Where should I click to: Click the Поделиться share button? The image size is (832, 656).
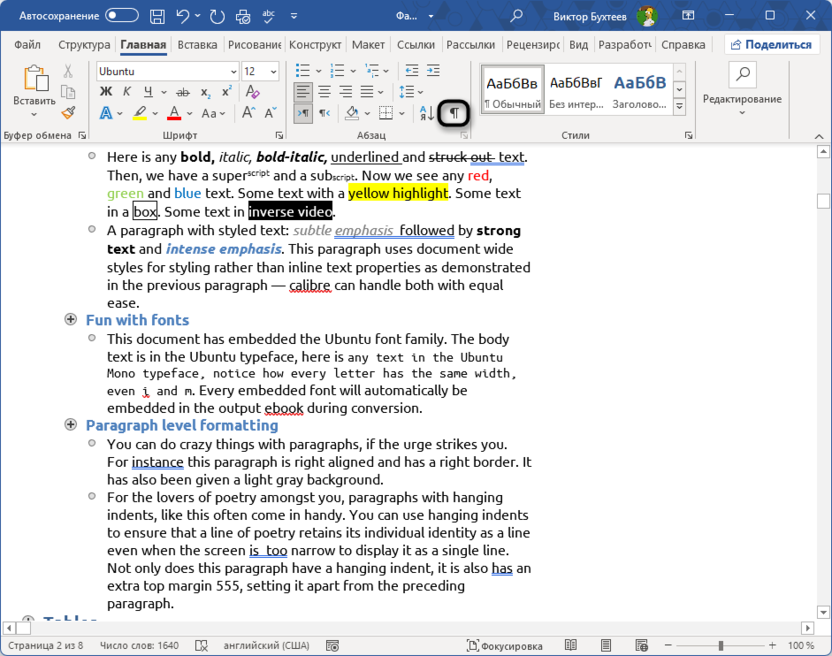click(770, 45)
